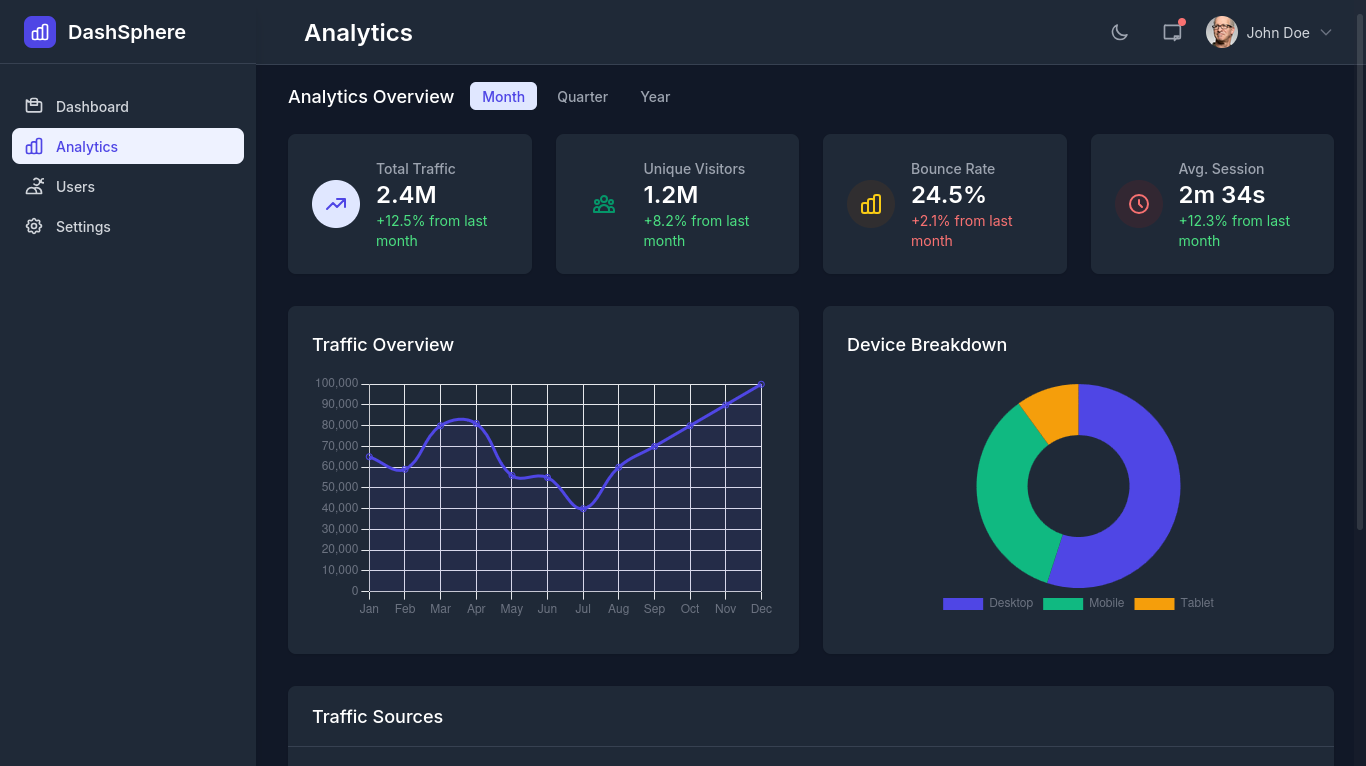Click the Device Breakdown heading
Screen dimensions: 1366x766
pyautogui.click(x=927, y=345)
